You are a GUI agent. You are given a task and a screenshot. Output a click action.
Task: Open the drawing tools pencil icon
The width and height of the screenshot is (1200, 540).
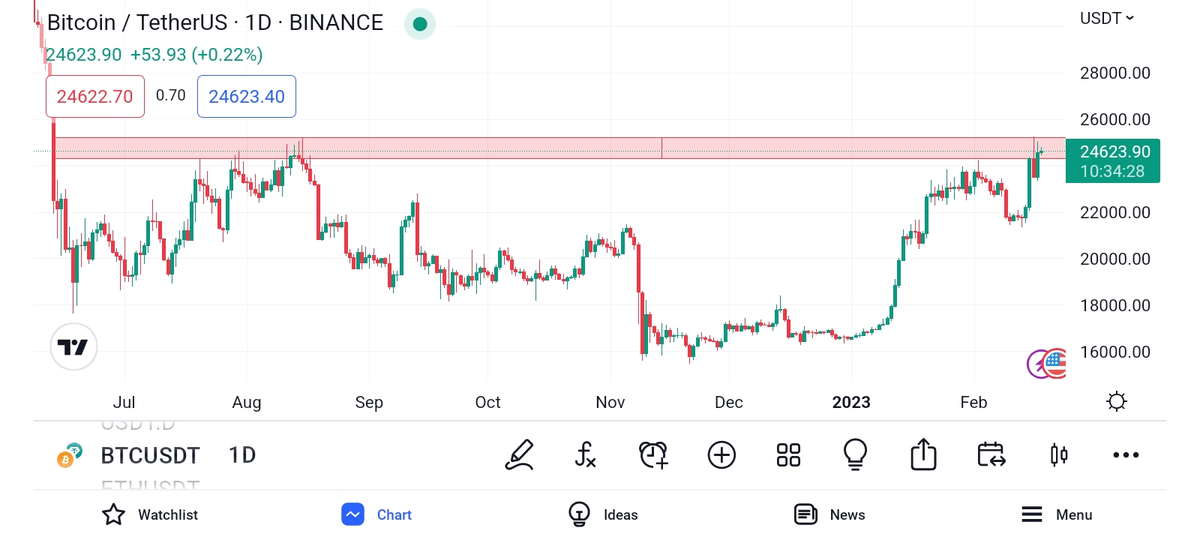click(519, 455)
